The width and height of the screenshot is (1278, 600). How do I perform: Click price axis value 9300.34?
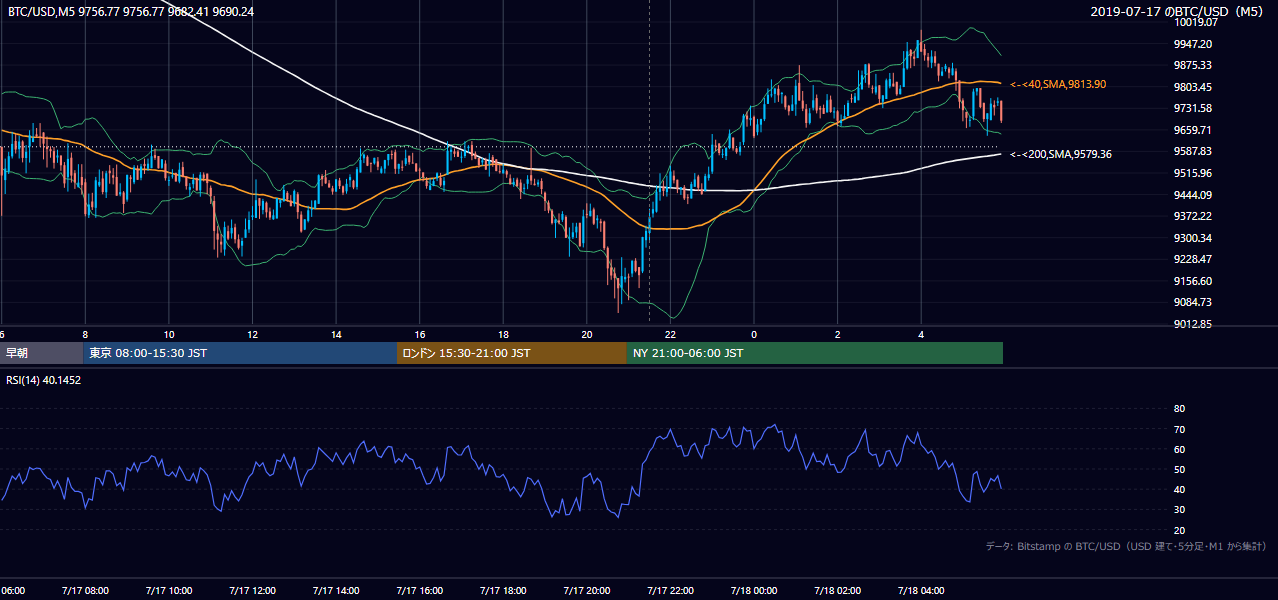[x=1193, y=238]
